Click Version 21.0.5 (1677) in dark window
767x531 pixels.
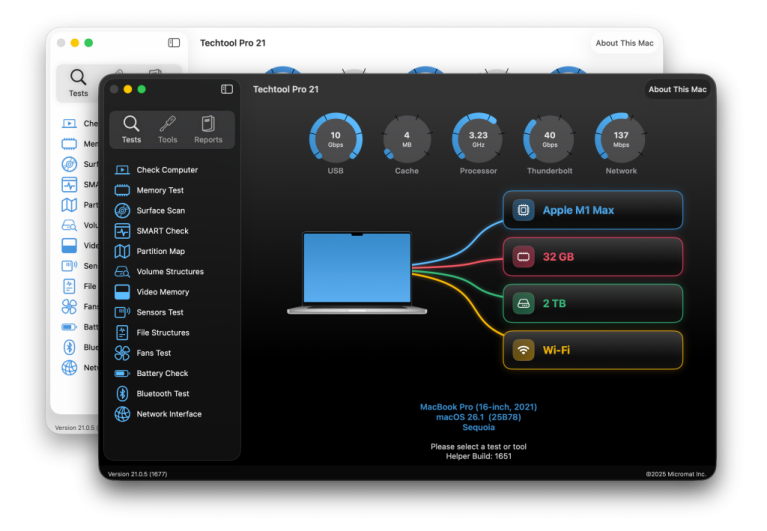click(x=137, y=474)
